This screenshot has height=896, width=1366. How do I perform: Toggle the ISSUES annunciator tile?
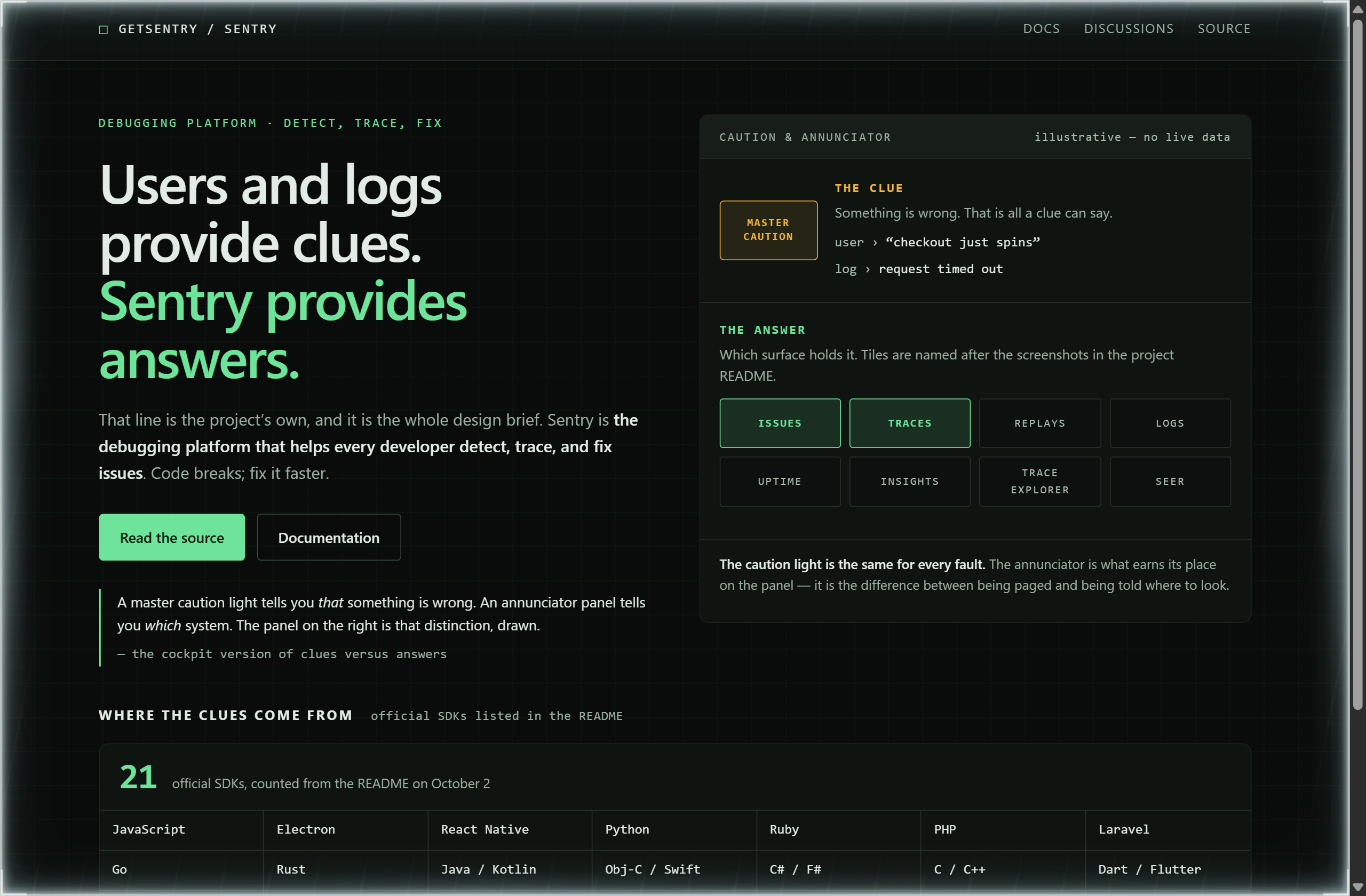click(780, 423)
